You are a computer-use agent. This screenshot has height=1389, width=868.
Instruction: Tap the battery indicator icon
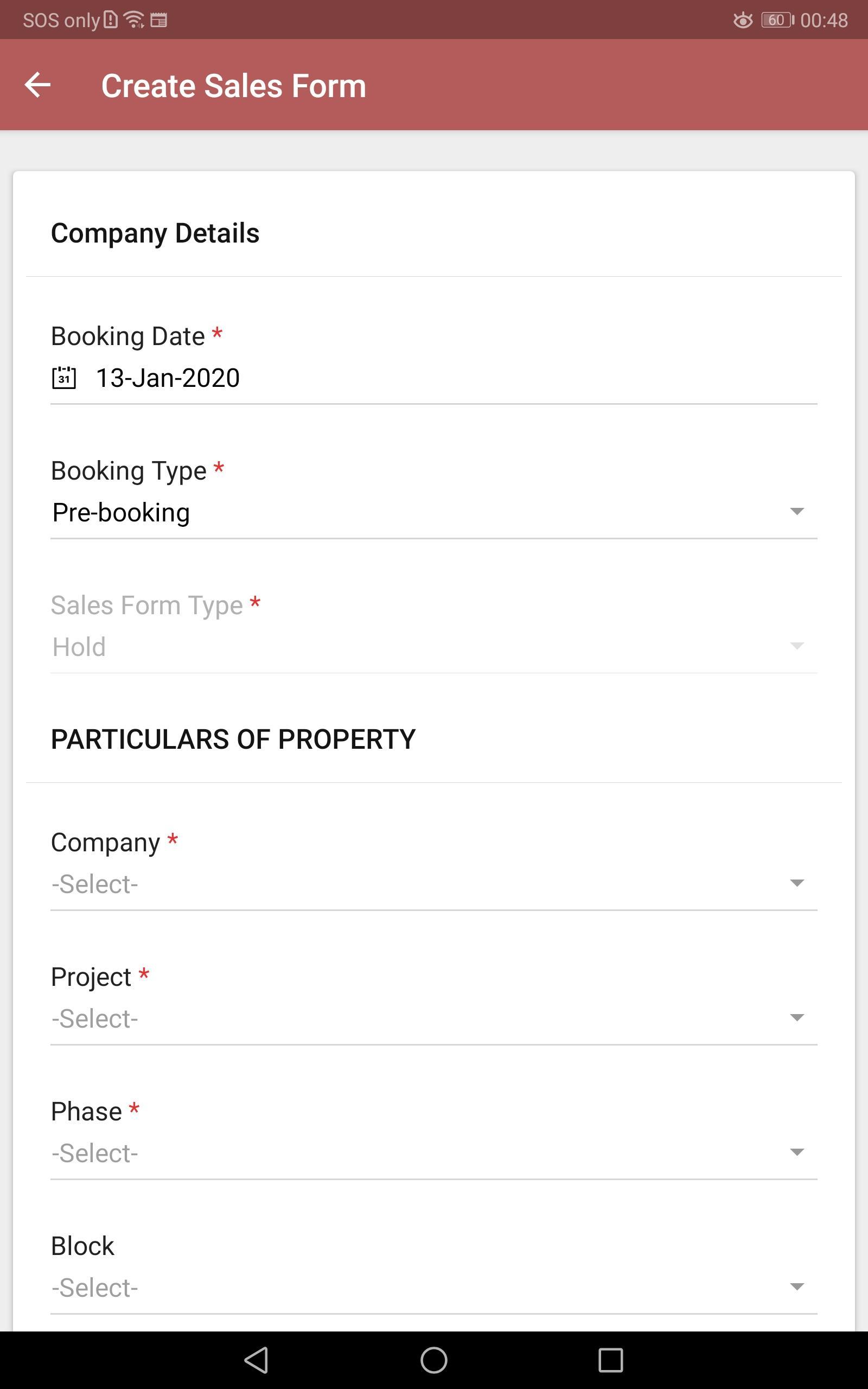[x=777, y=20]
